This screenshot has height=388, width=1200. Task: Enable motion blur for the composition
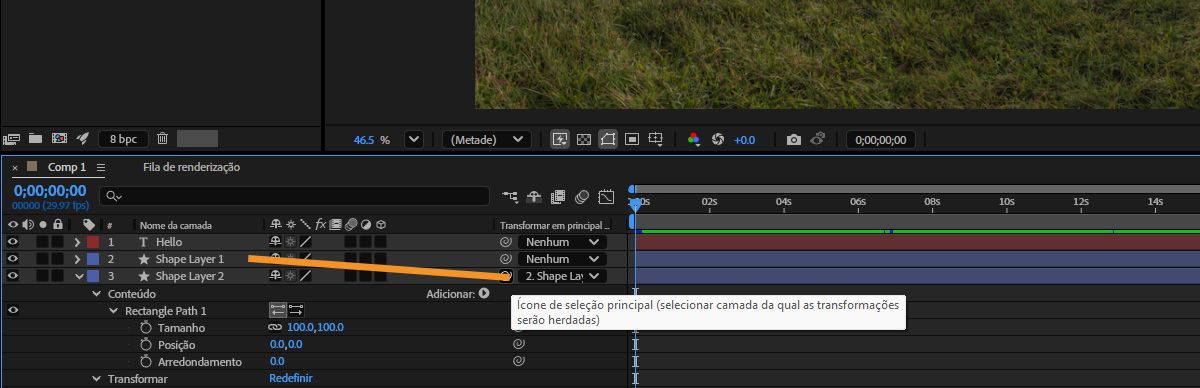[581, 196]
